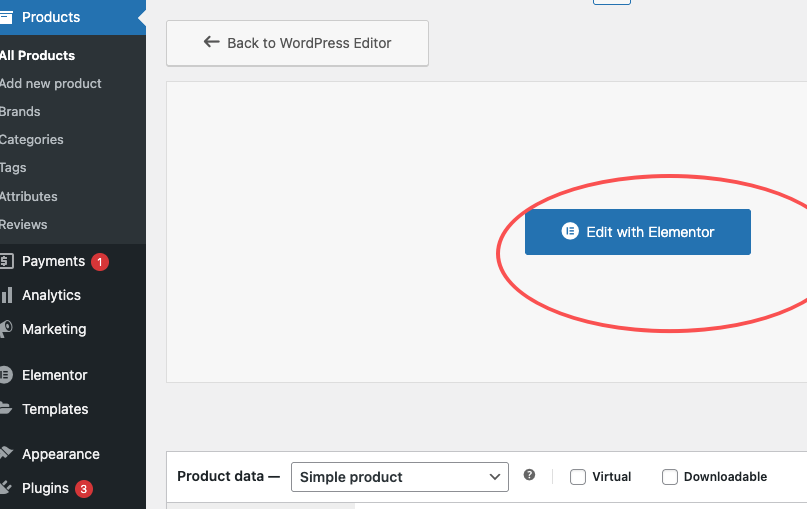Click the Appearance brush icon
This screenshot has height=509, width=807.
coord(6,454)
